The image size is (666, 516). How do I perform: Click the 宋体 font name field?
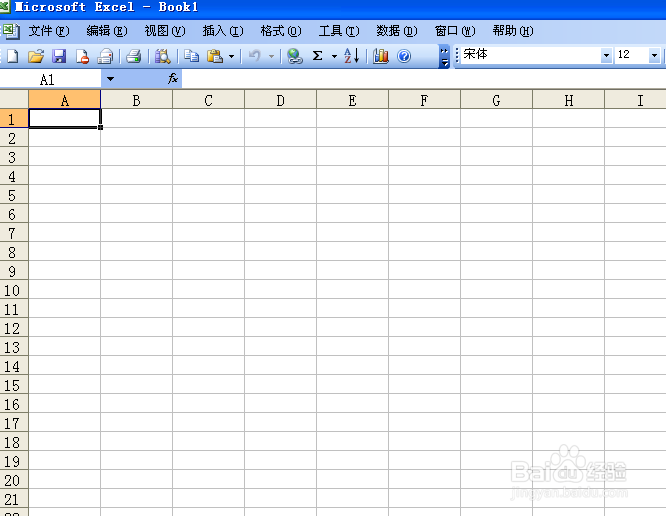point(531,55)
